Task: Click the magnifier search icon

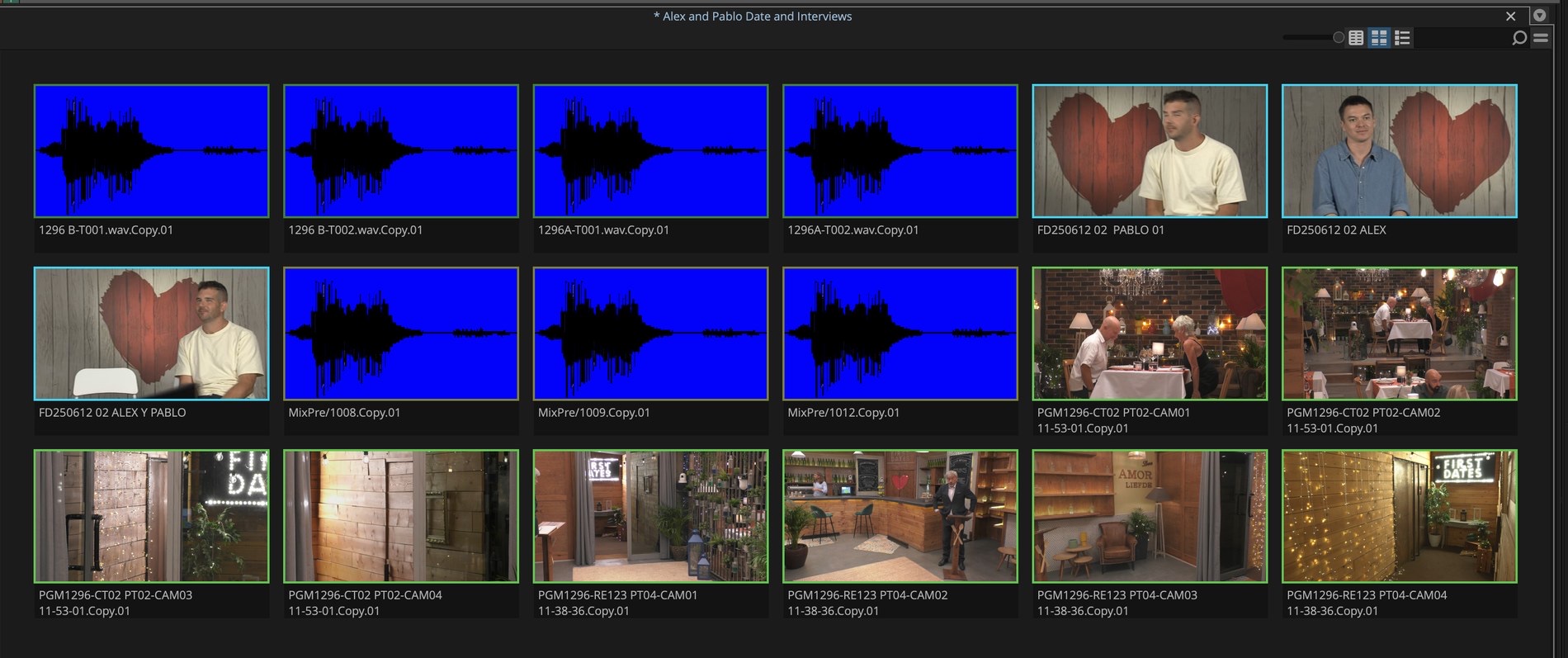Action: click(x=1518, y=38)
